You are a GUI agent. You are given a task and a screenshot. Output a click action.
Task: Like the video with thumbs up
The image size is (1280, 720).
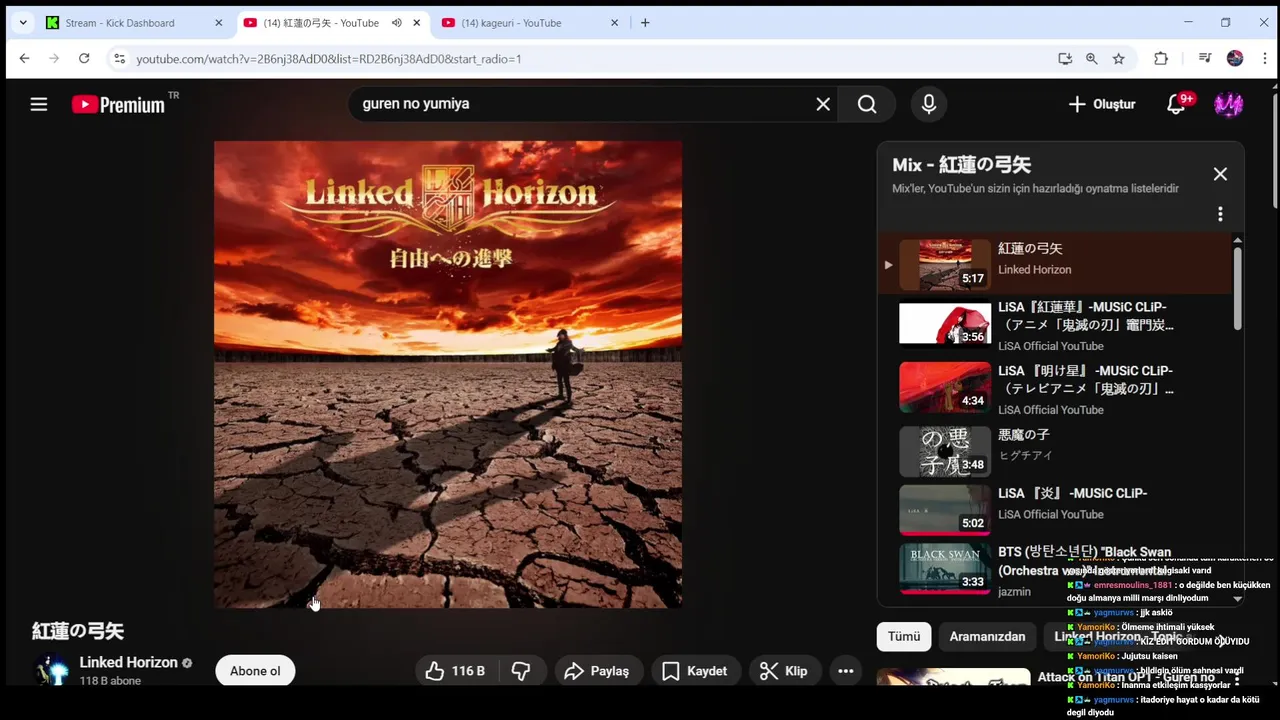[x=455, y=671]
